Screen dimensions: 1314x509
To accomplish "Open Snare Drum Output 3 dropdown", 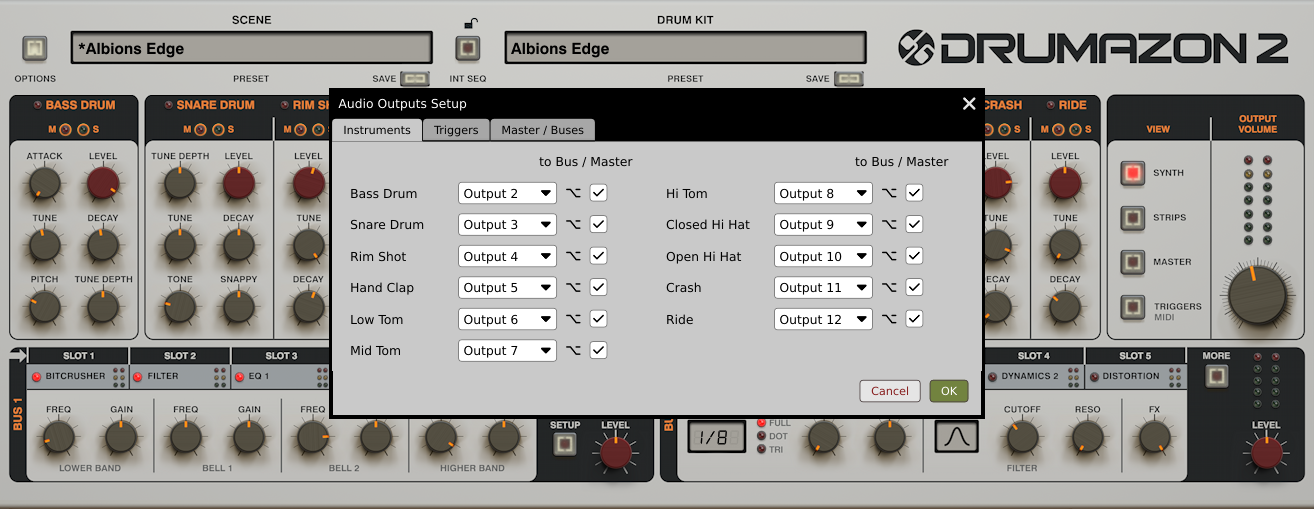I will point(508,225).
